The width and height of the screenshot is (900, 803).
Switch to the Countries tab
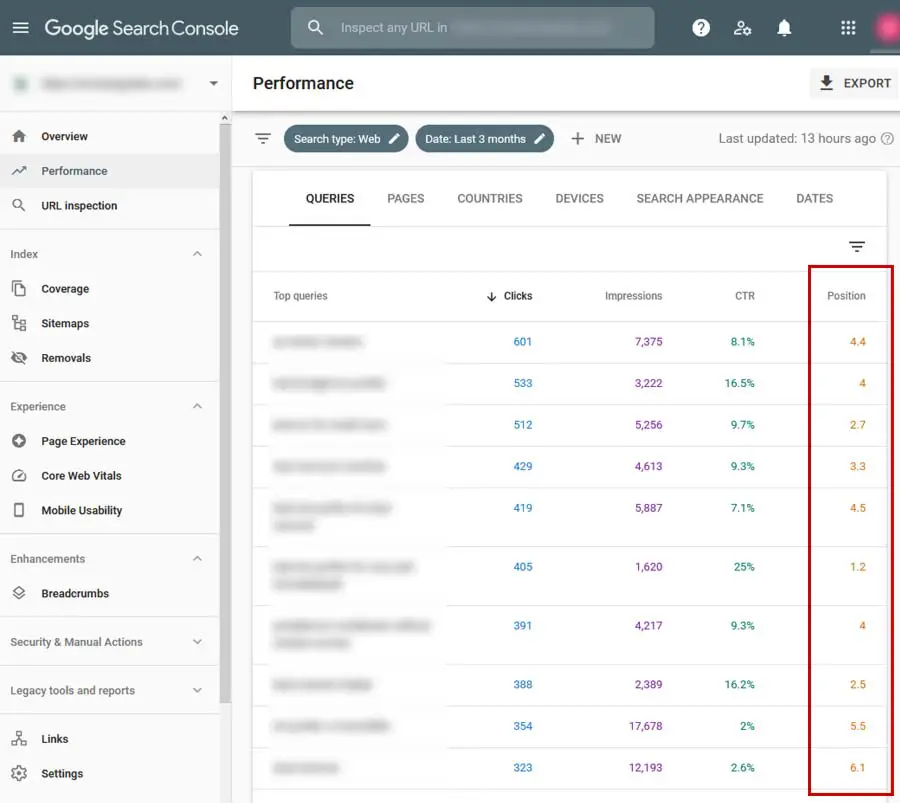(x=490, y=198)
